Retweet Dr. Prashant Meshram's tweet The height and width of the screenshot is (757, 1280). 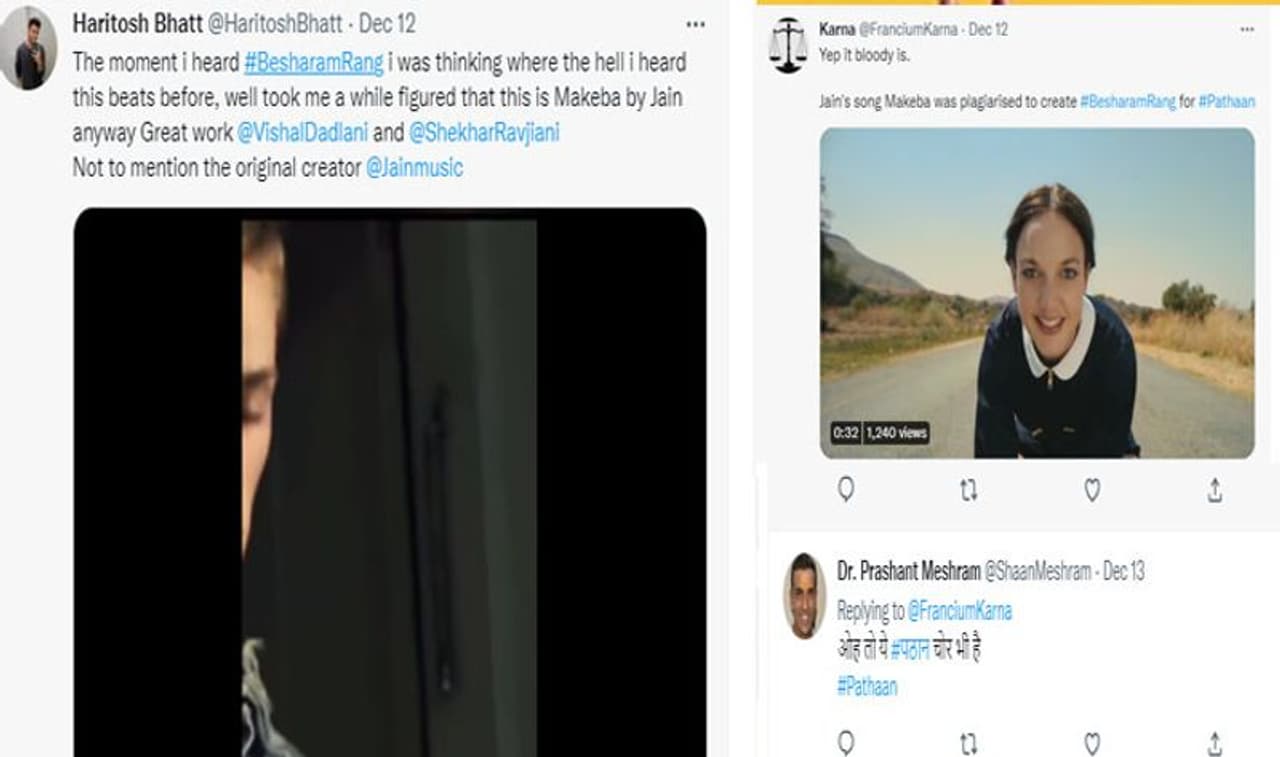968,743
